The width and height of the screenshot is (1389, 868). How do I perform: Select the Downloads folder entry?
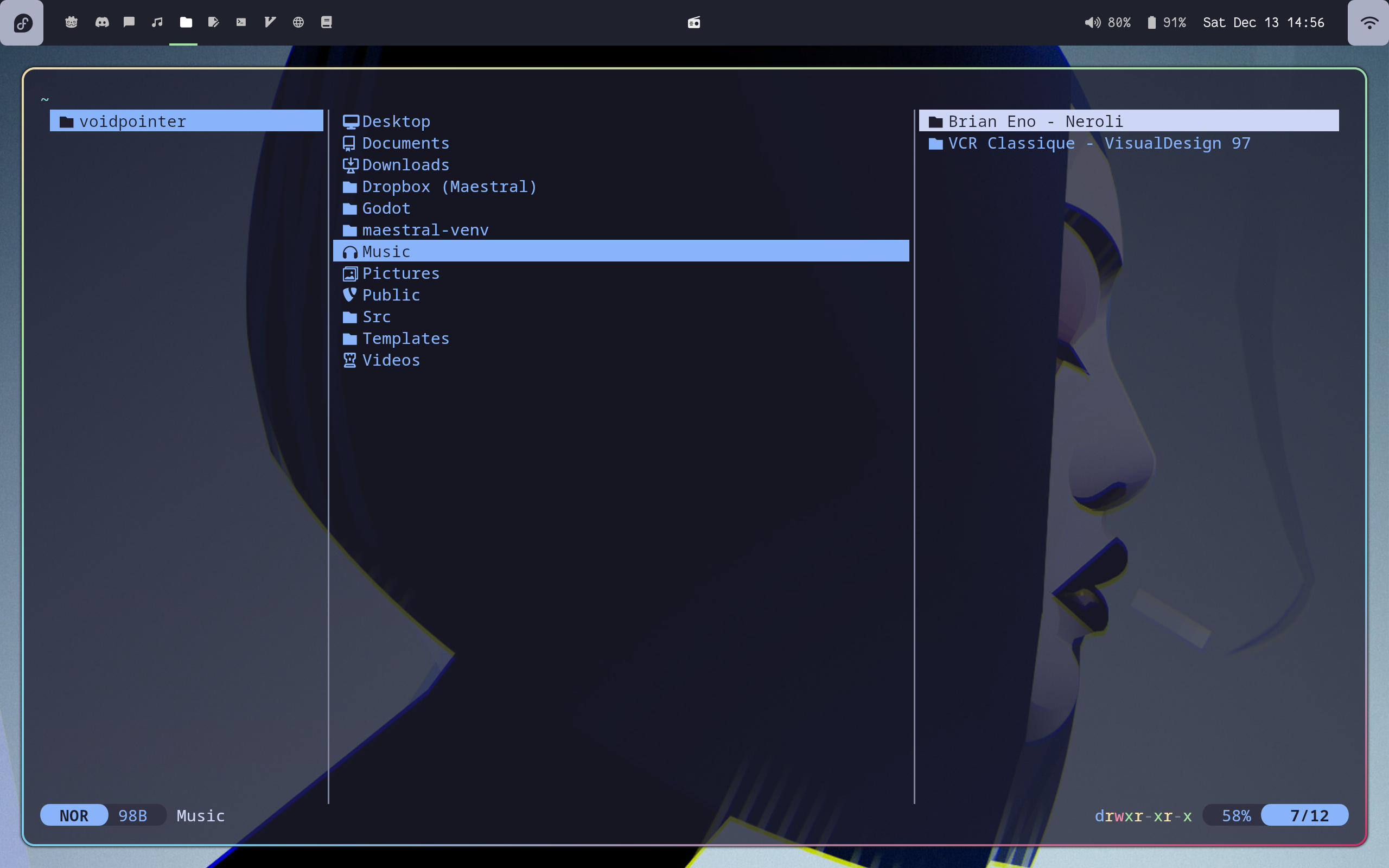tap(405, 165)
